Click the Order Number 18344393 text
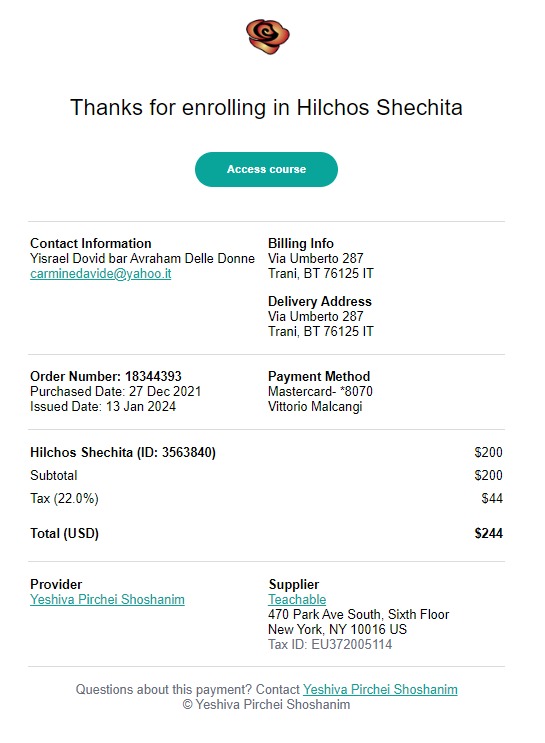This screenshot has height=743, width=545. click(x=106, y=376)
